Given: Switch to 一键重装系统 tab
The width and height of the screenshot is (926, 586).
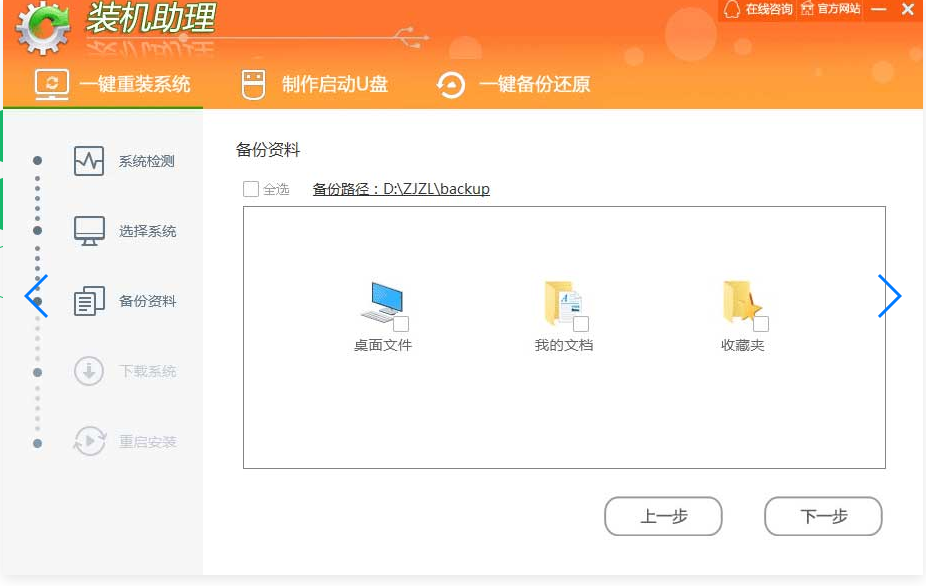Looking at the screenshot, I should pyautogui.click(x=112, y=84).
